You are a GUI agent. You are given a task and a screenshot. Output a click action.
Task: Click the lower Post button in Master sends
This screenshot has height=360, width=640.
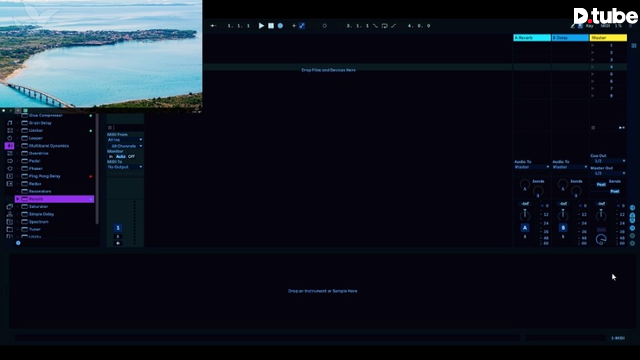click(615, 191)
